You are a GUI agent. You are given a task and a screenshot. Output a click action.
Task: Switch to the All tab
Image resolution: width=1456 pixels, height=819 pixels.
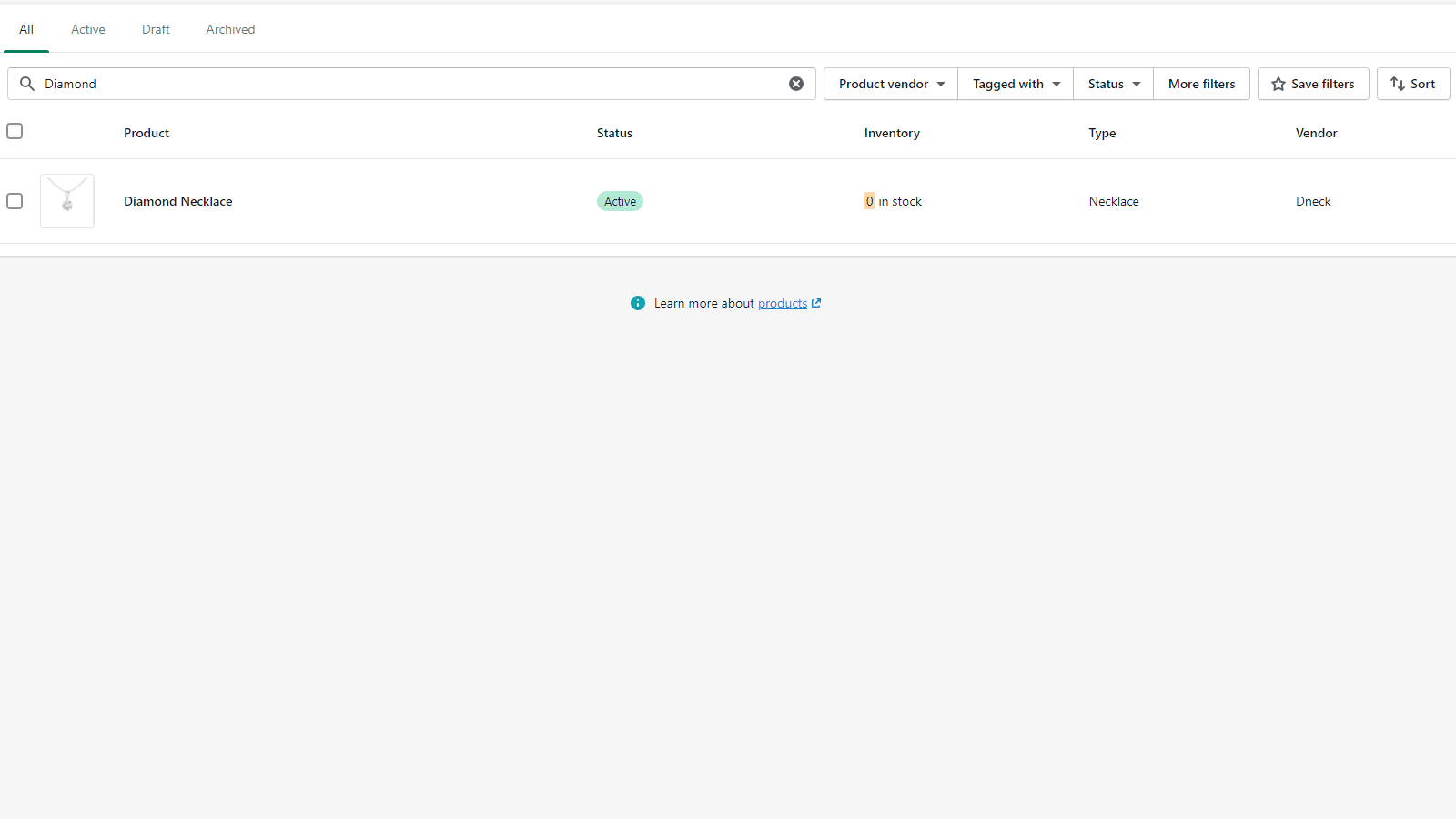point(26,29)
